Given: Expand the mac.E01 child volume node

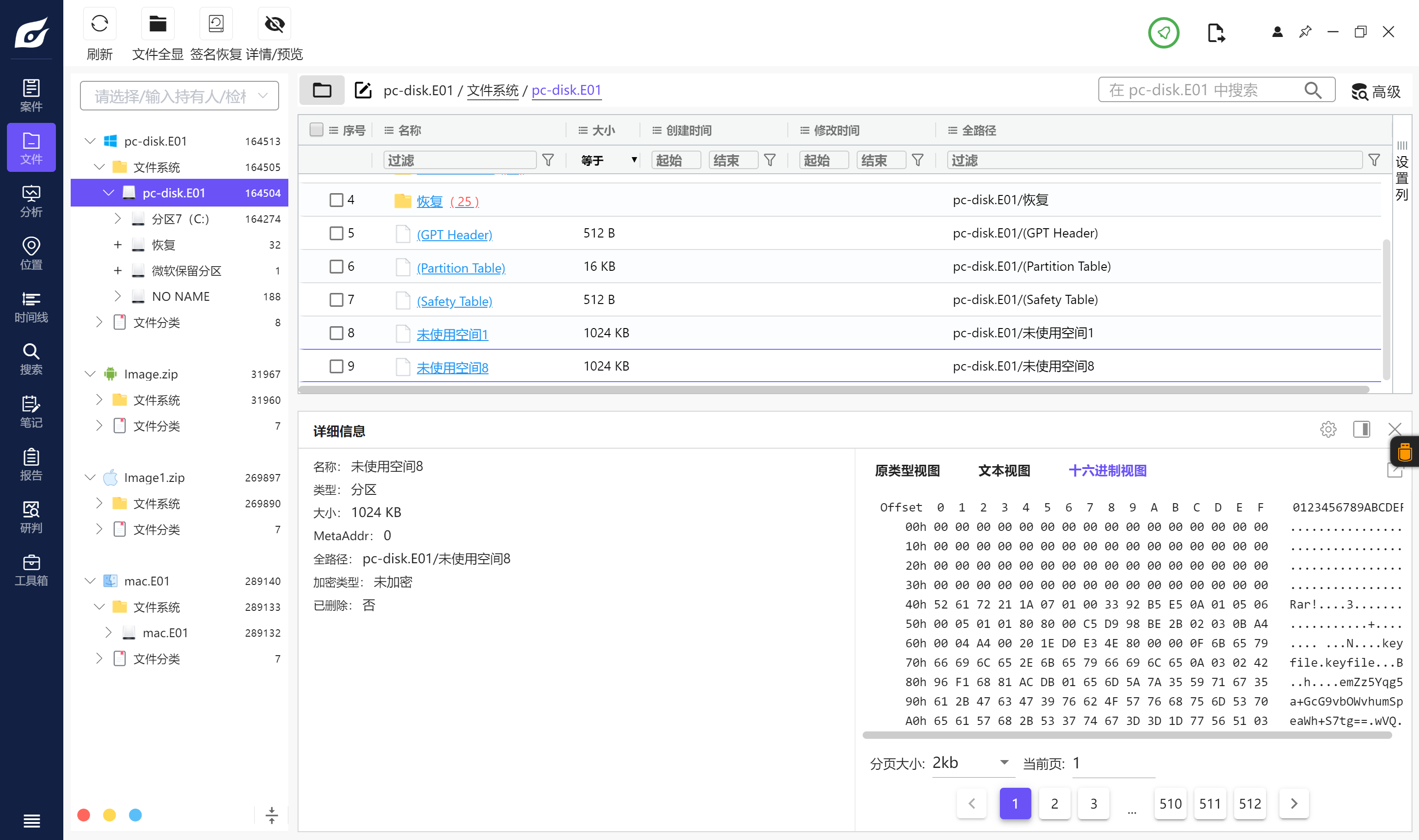Looking at the screenshot, I should point(108,632).
